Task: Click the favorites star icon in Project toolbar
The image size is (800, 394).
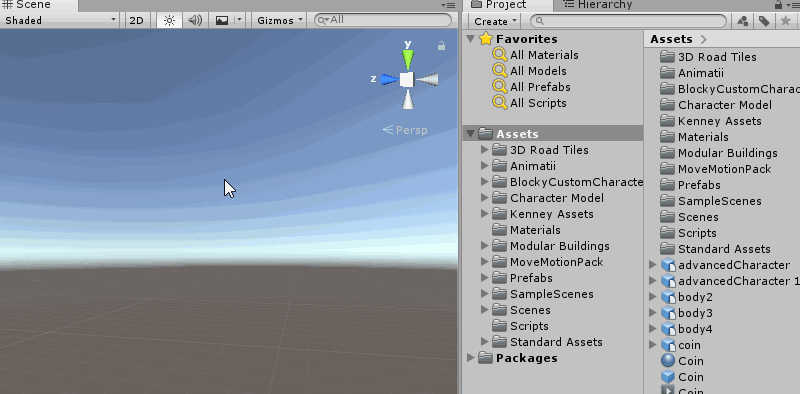Action: (785, 21)
